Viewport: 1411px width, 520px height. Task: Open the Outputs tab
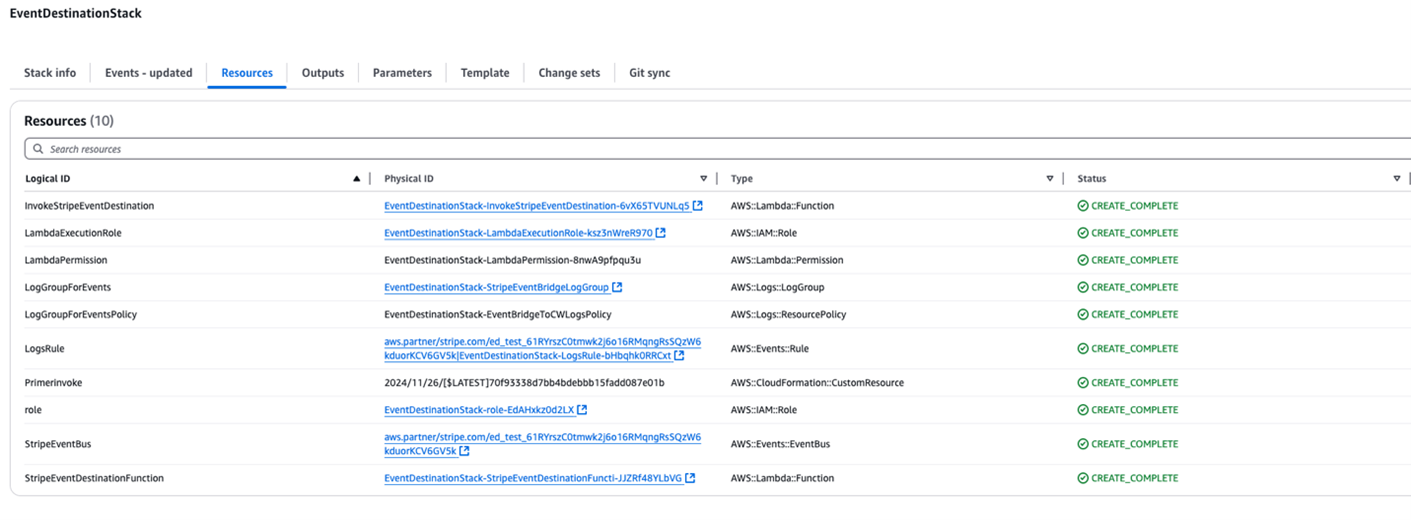(x=323, y=73)
